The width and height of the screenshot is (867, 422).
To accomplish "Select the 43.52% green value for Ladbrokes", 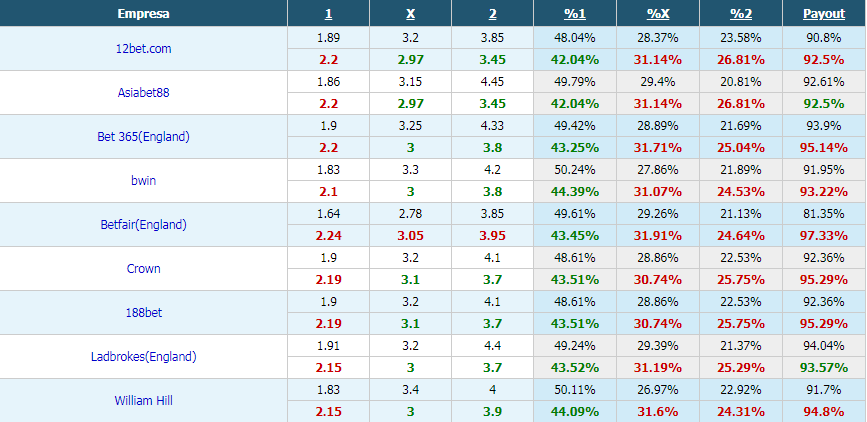I will [x=574, y=368].
